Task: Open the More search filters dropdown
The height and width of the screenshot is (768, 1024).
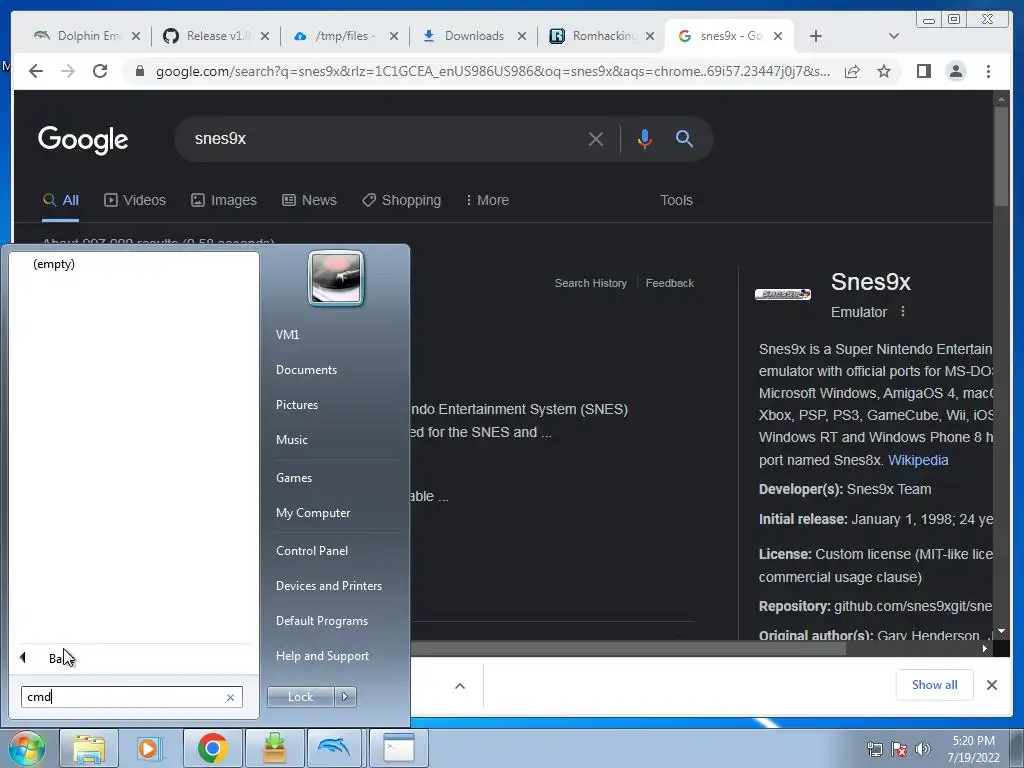Action: (487, 200)
